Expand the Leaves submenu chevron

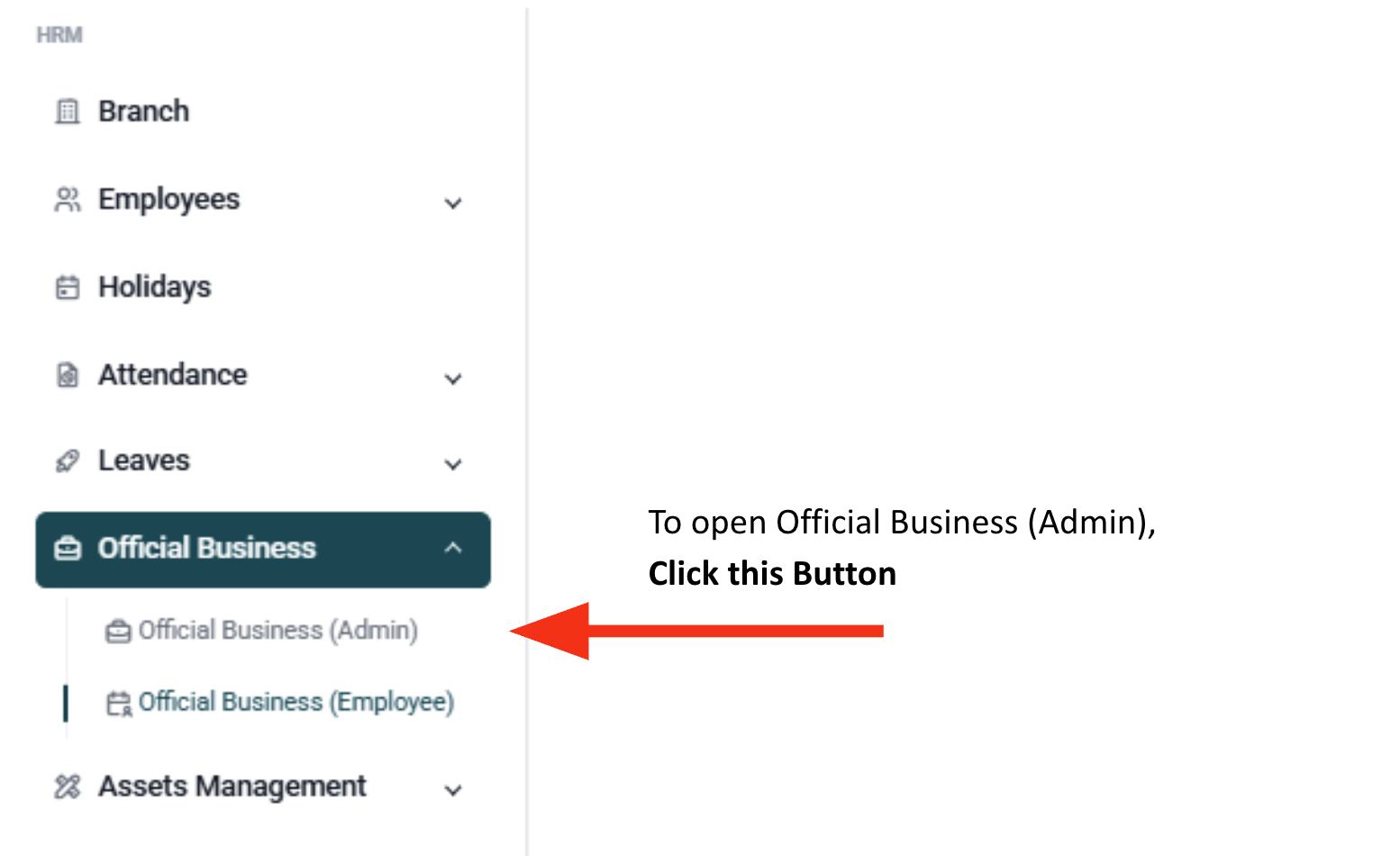453,464
